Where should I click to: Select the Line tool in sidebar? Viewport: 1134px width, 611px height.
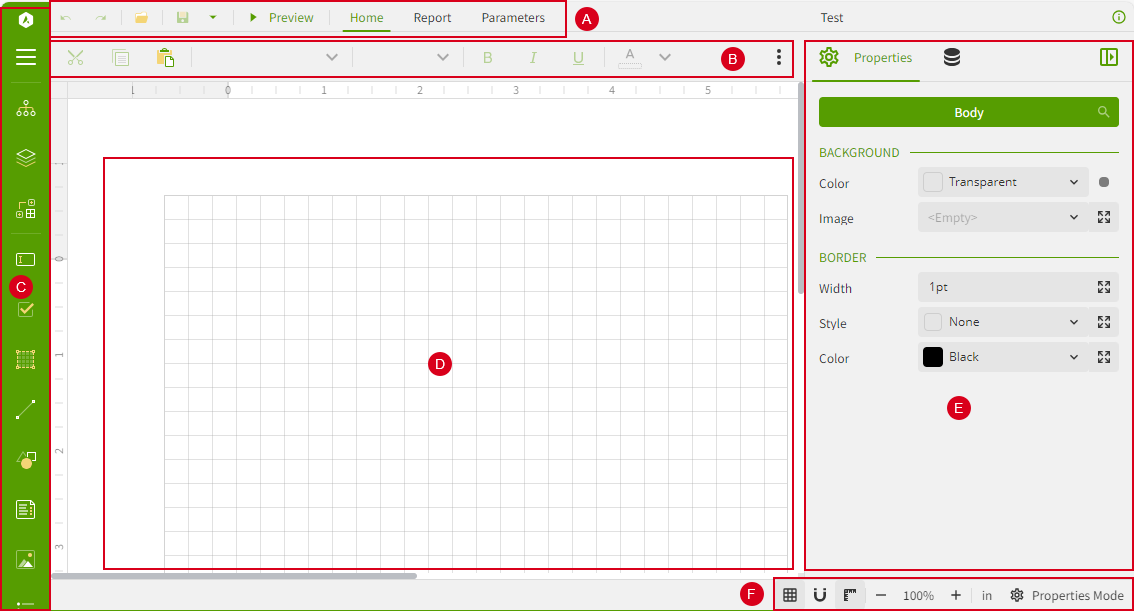click(x=26, y=409)
